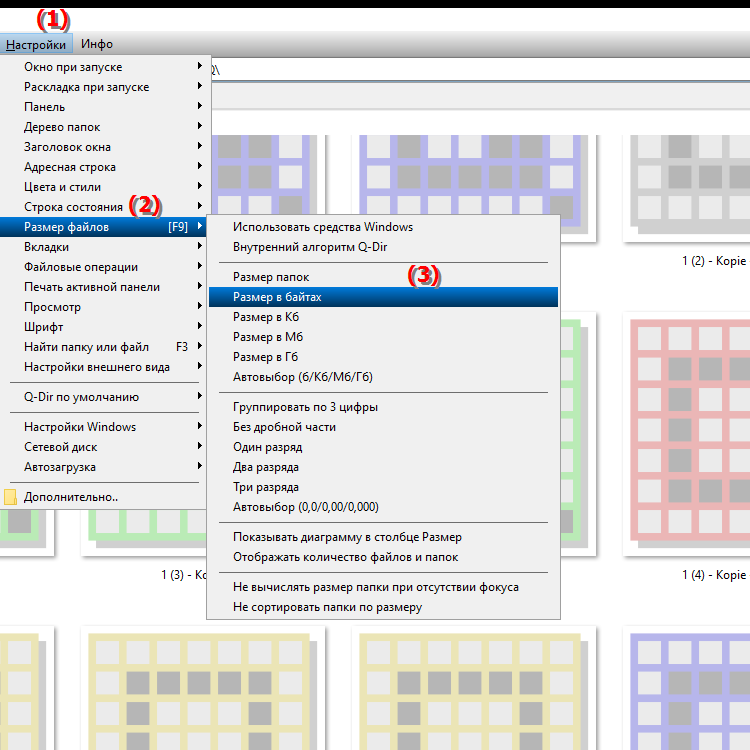The height and width of the screenshot is (750, 750).
Task: Open Адресная строка submenu
Action: (104, 167)
